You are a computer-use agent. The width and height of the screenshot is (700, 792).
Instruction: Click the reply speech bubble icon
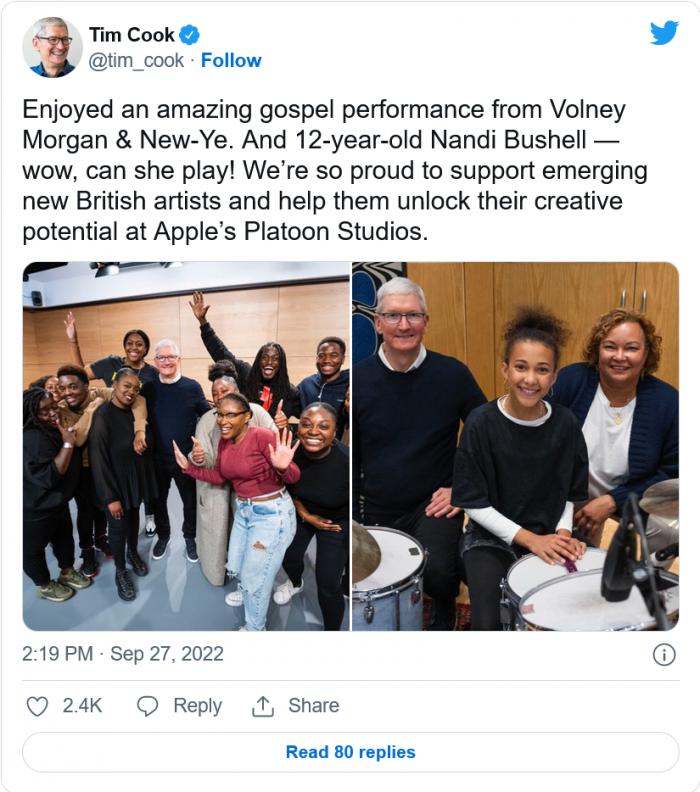click(147, 706)
